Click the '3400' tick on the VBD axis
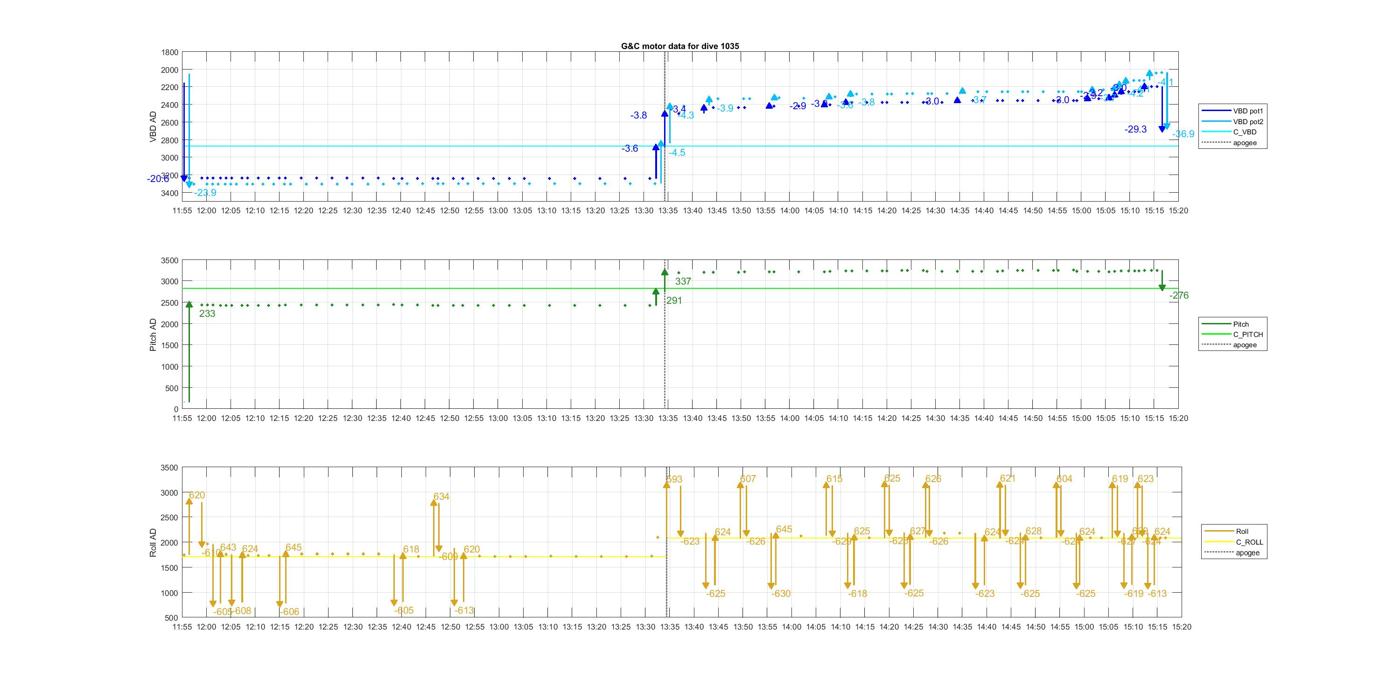Image resolution: width=1400 pixels, height=693 pixels. point(170,193)
